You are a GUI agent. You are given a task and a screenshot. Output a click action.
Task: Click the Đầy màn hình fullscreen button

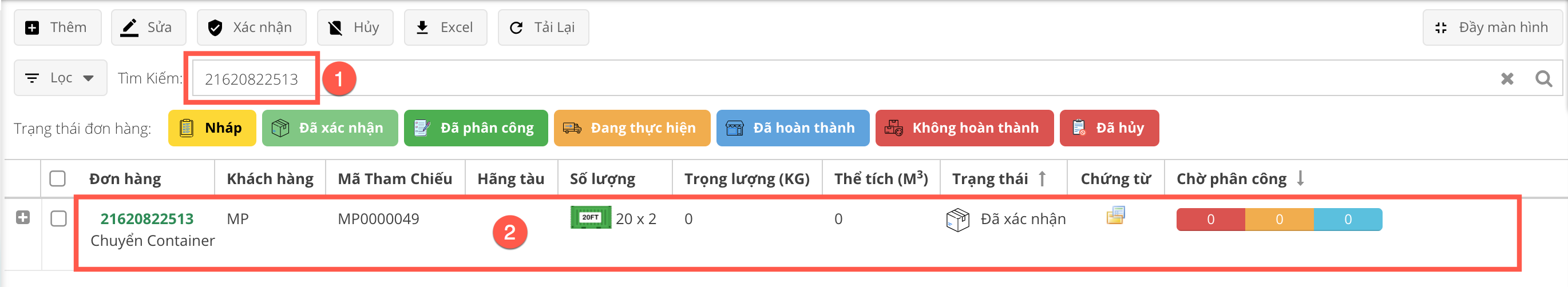1492,27
